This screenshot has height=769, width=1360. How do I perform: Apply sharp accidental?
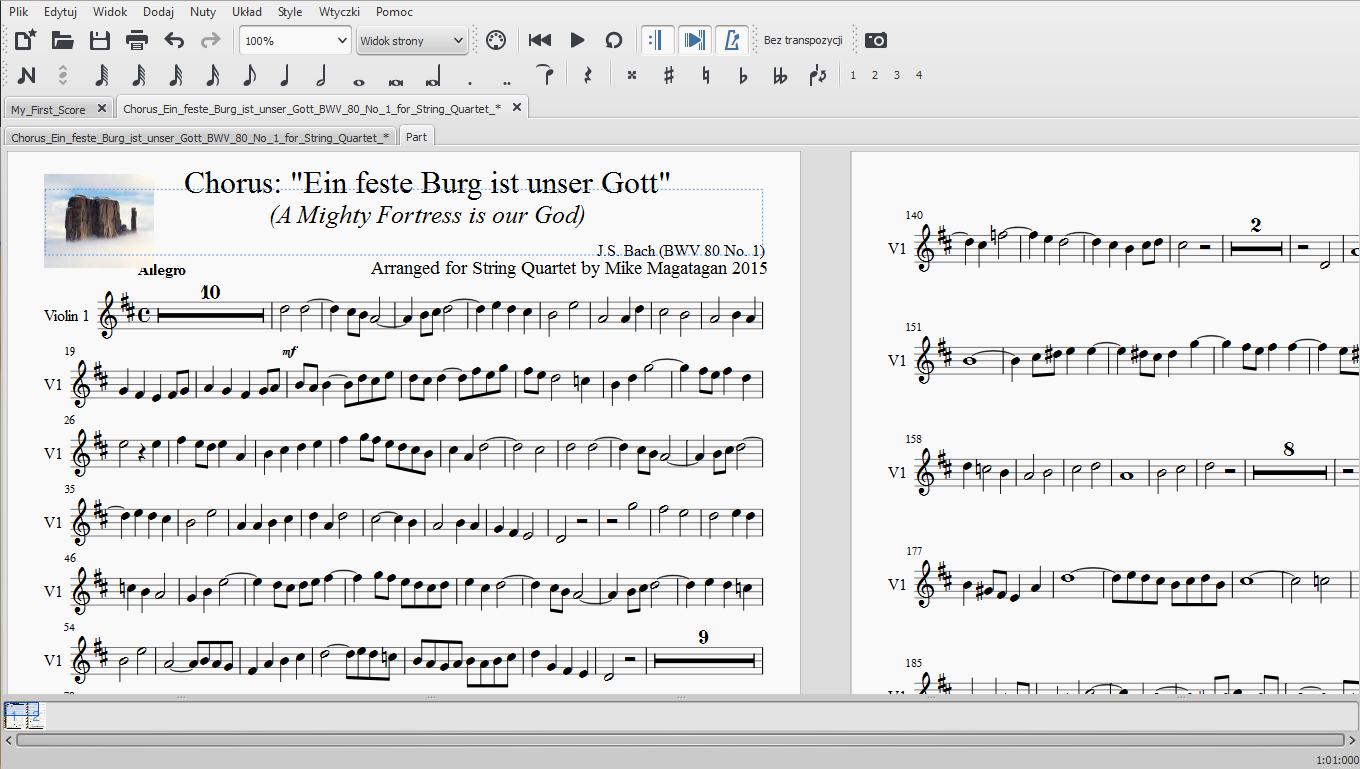[x=669, y=75]
